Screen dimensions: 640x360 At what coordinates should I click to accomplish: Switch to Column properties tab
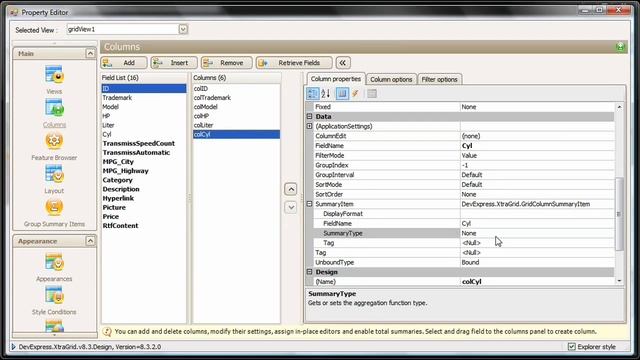336,79
